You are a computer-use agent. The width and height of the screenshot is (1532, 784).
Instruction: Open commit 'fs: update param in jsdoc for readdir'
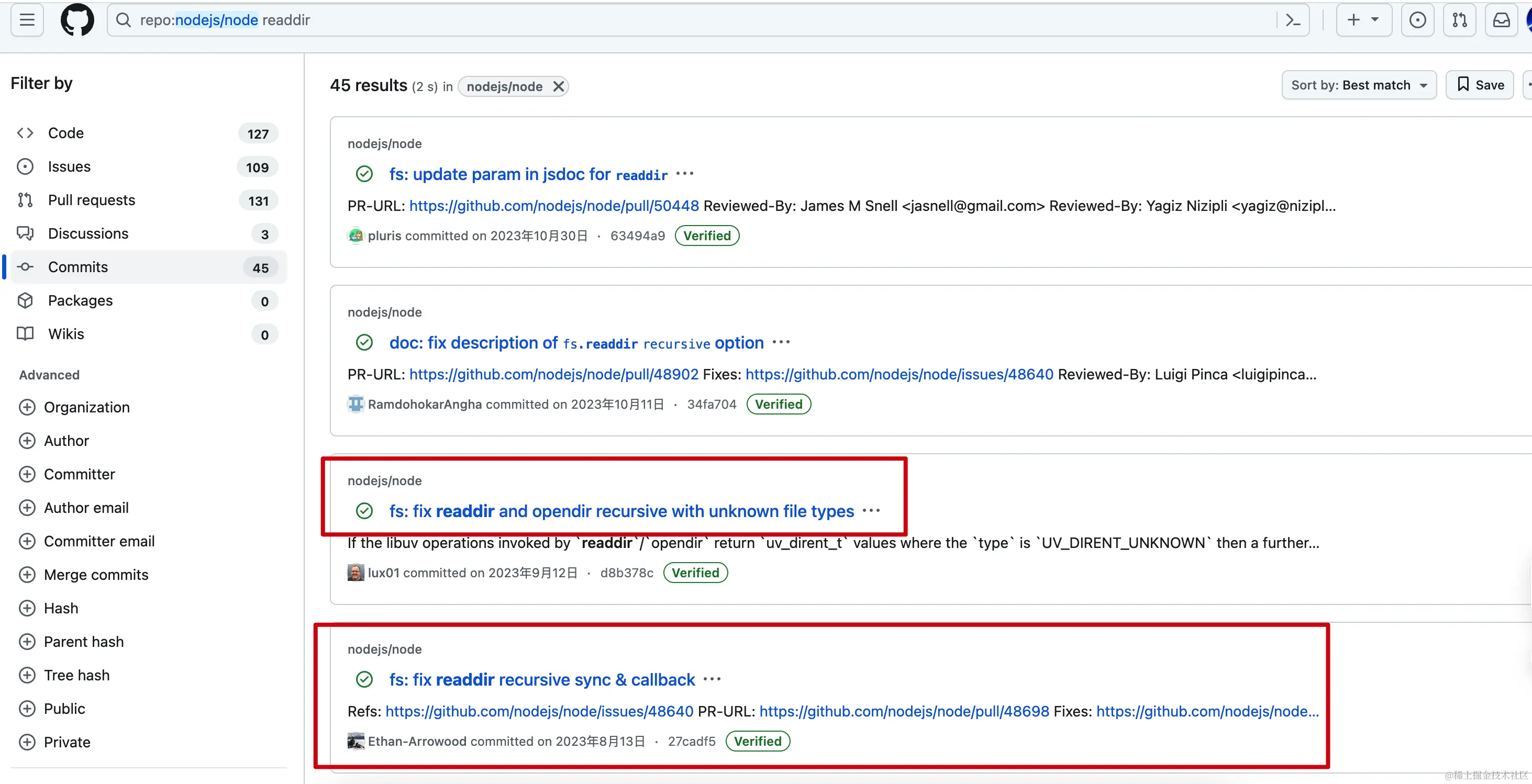528,174
